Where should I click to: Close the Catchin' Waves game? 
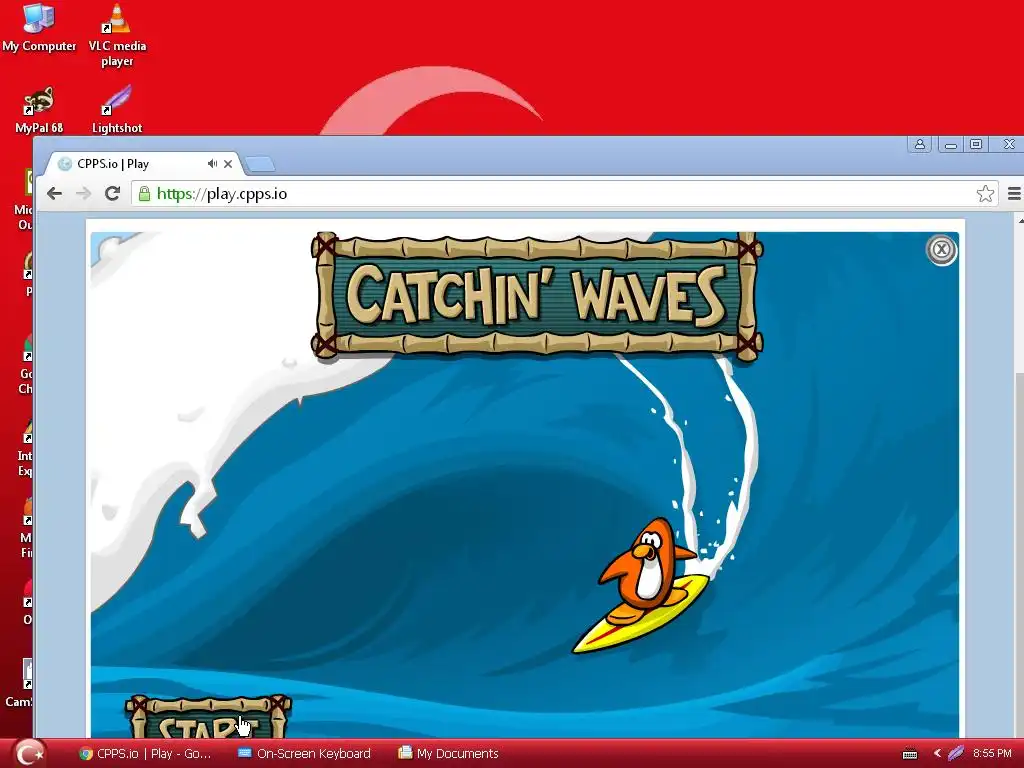(x=941, y=249)
